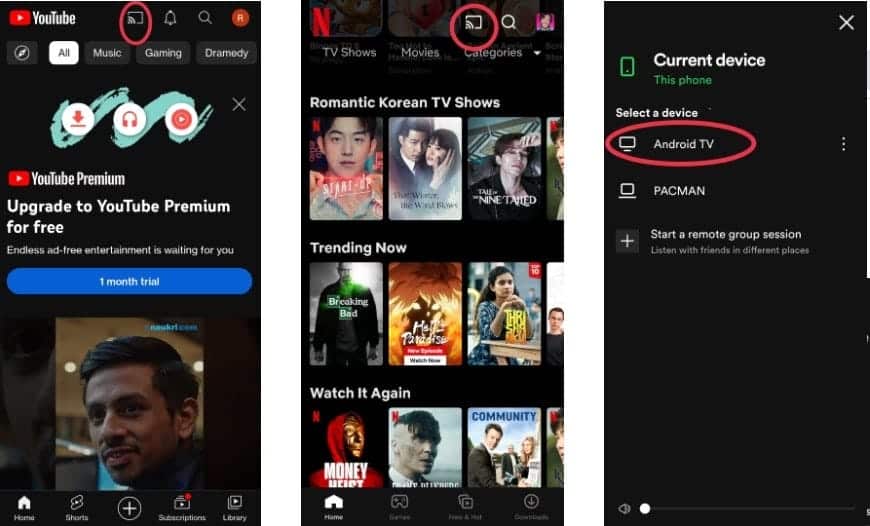Open Android TV more options dots
Viewport: 870px width, 526px height.
point(843,144)
